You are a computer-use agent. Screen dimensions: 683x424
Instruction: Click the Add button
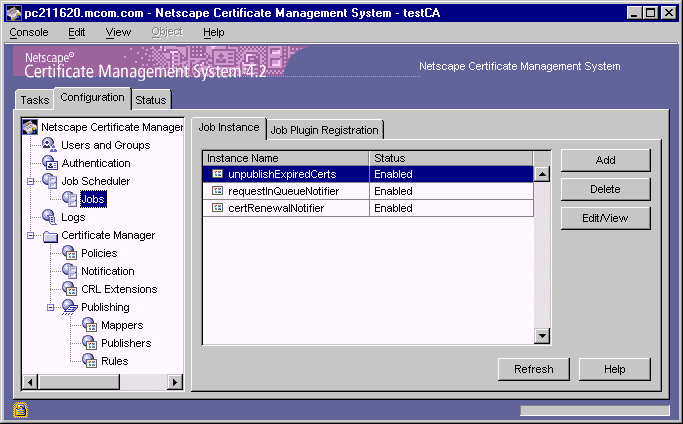[x=605, y=160]
